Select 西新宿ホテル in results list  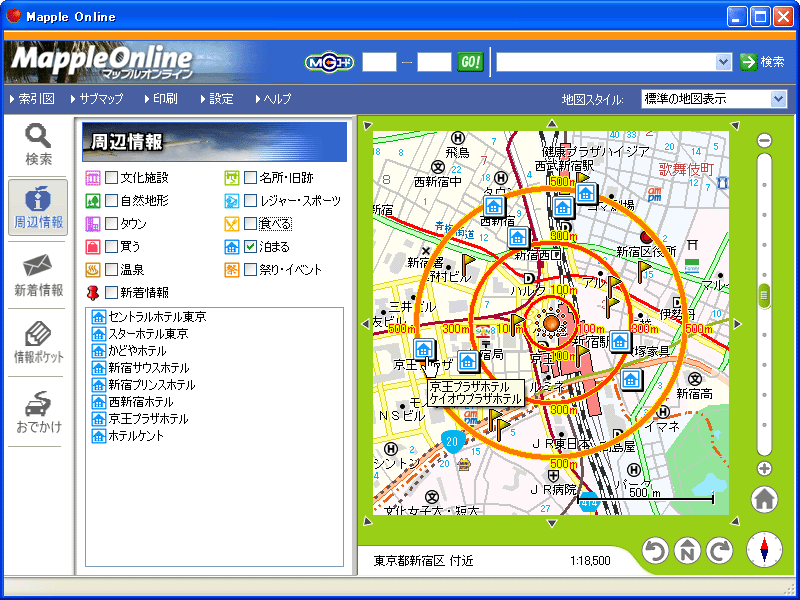coord(132,402)
